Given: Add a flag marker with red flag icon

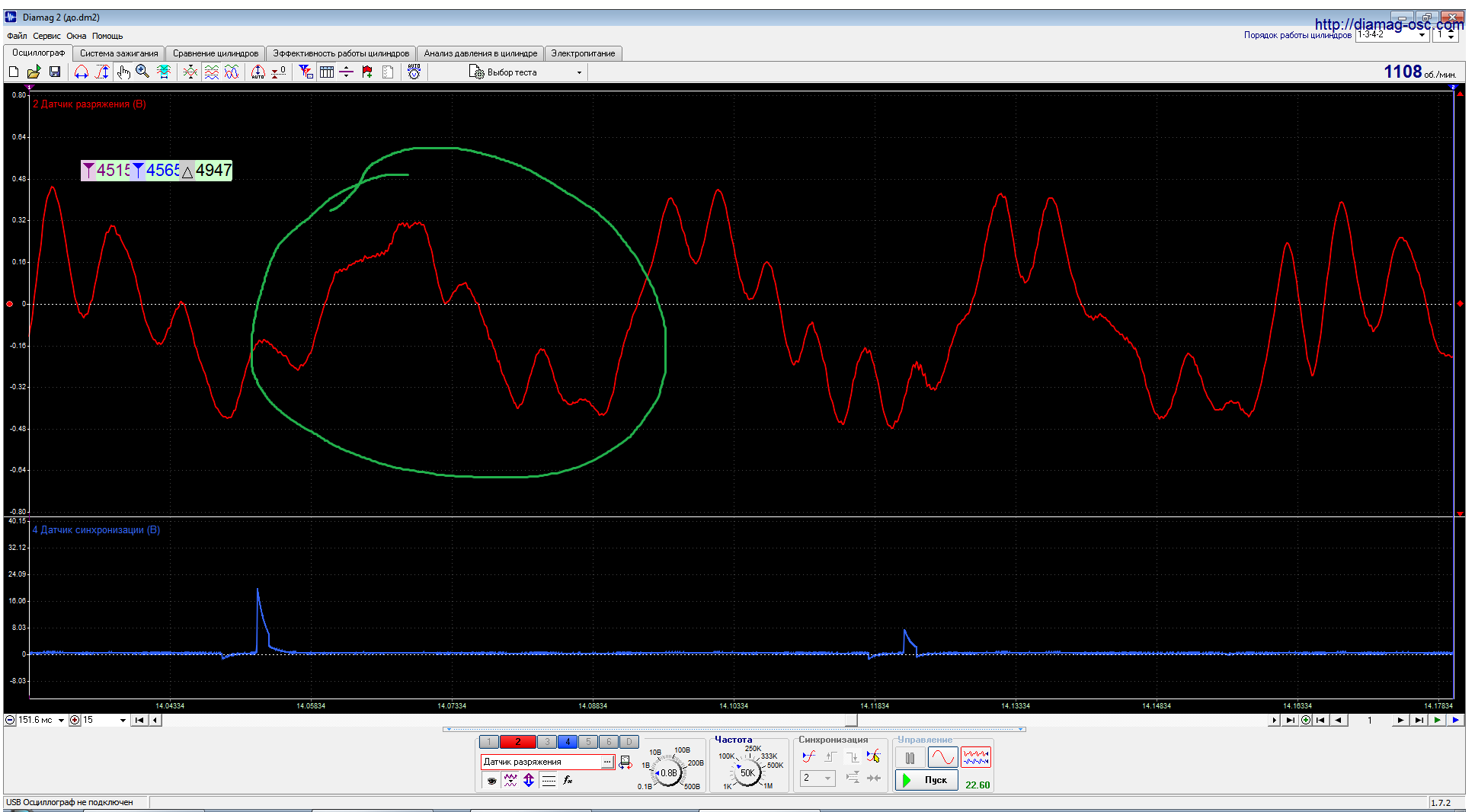Looking at the screenshot, I should (x=367, y=72).
